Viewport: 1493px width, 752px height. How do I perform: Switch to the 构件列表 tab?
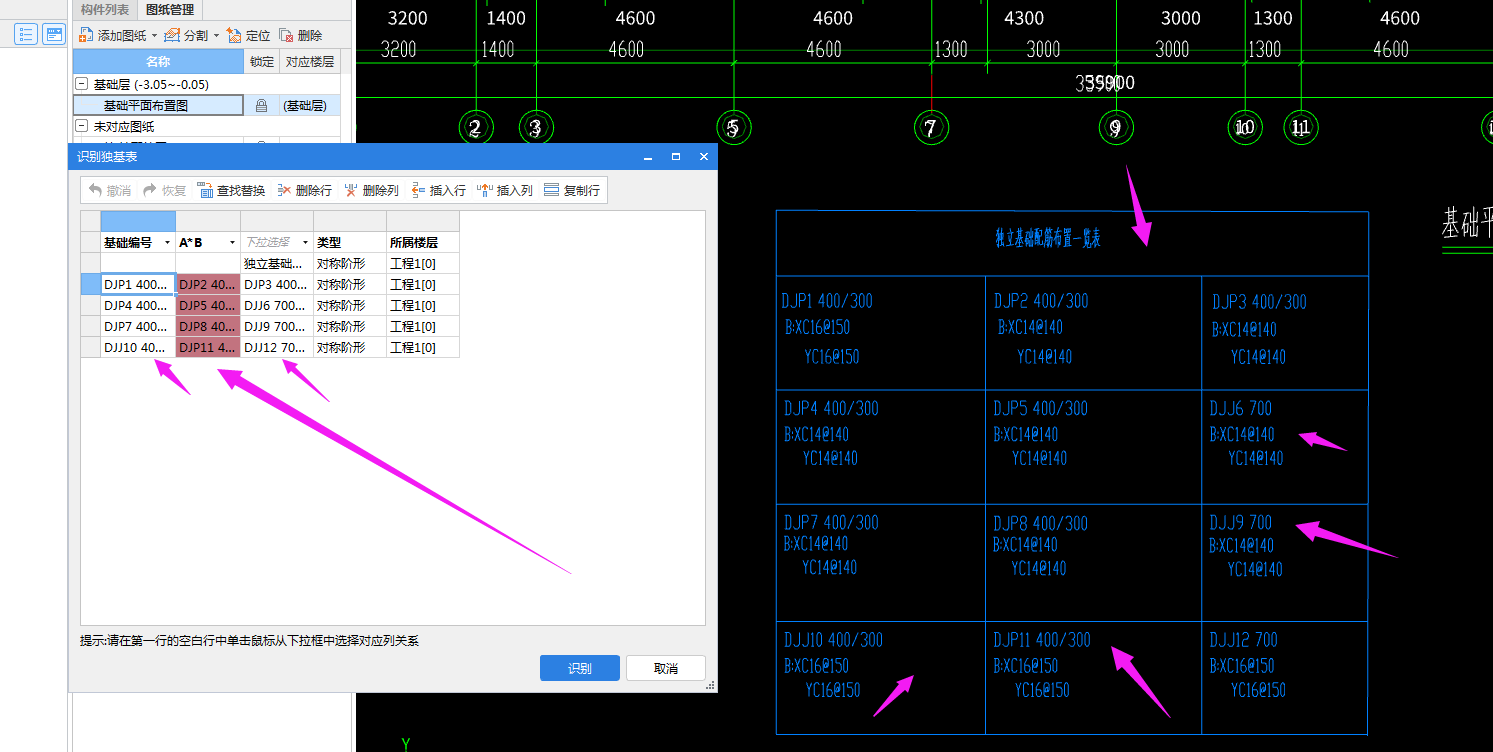tap(103, 10)
